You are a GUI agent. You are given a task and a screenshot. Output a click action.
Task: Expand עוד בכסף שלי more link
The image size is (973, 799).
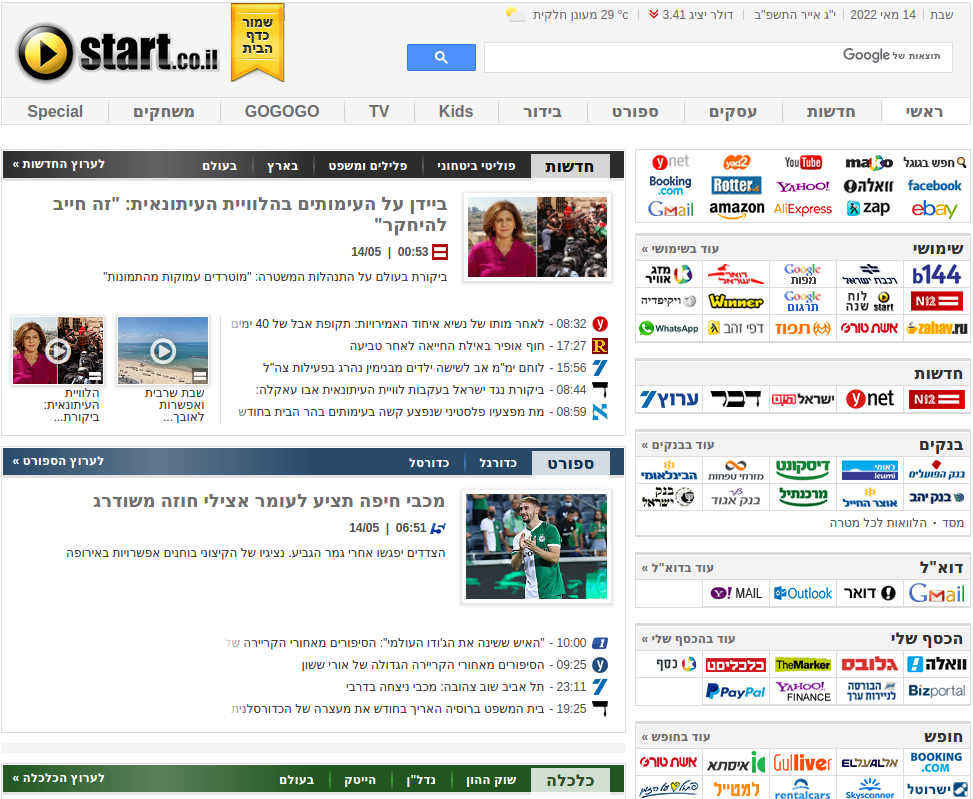pos(689,638)
